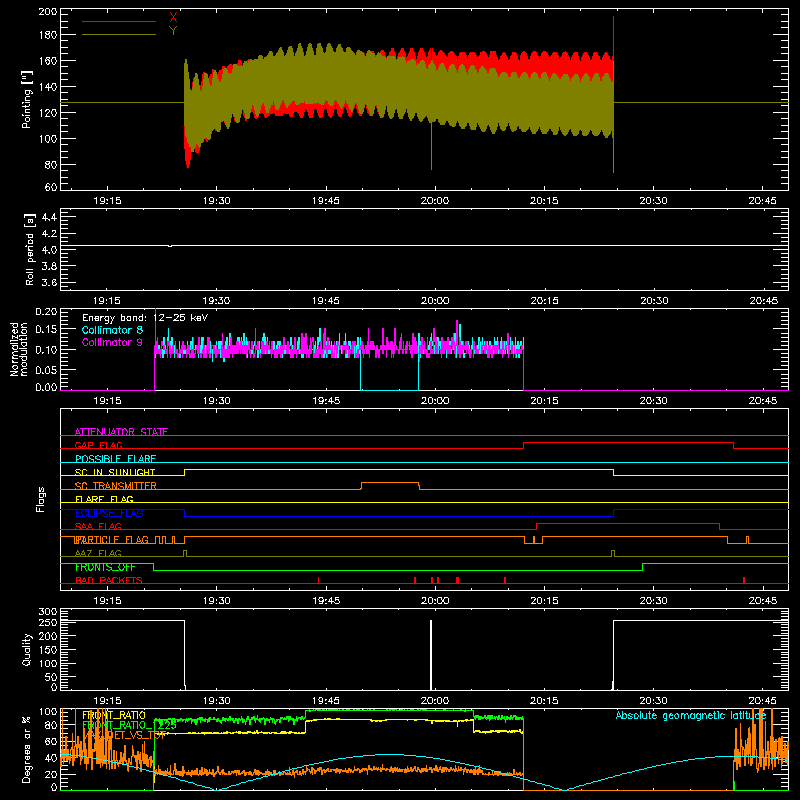Screen dimensions: 800x800
Task: Click the red 'BAD_PACKETS' flag label
Action: click(109, 580)
